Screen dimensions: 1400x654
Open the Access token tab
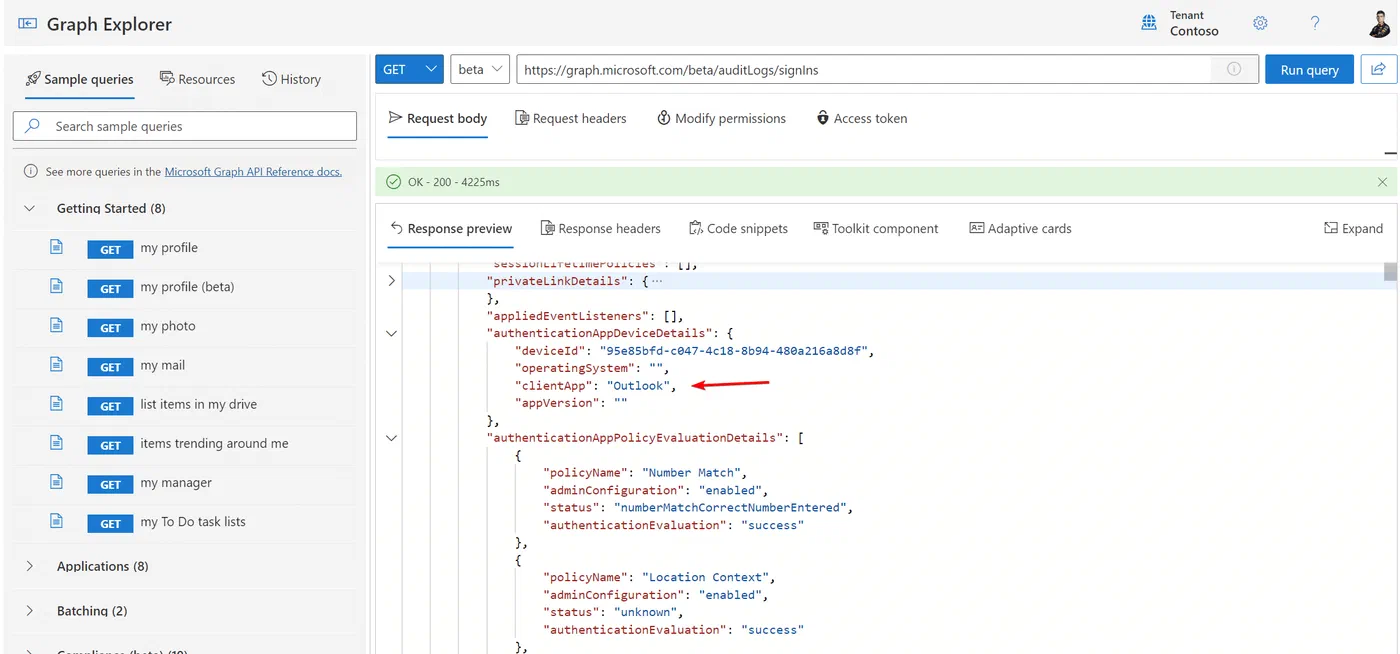(862, 118)
